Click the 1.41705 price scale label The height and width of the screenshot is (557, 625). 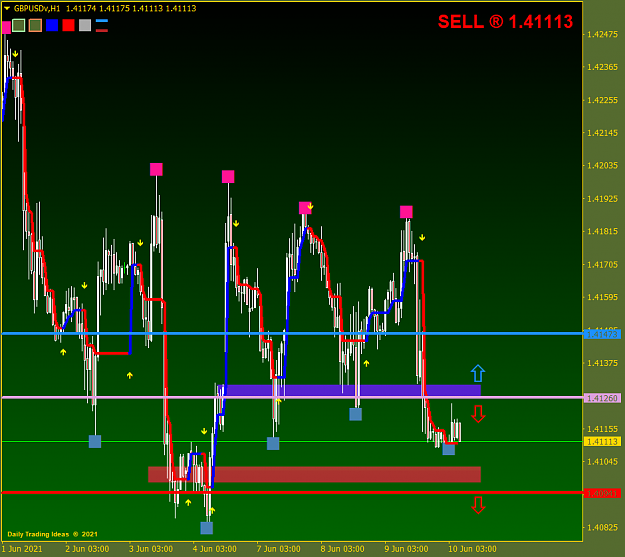pyautogui.click(x=602, y=264)
